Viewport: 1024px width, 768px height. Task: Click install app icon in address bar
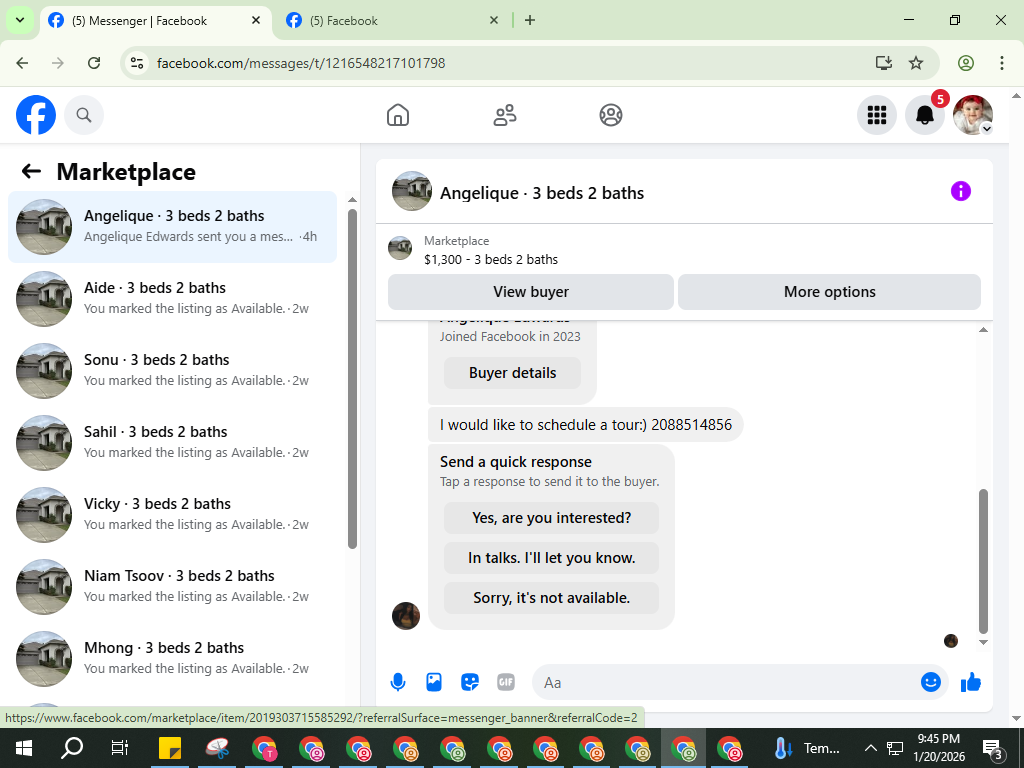tap(884, 63)
